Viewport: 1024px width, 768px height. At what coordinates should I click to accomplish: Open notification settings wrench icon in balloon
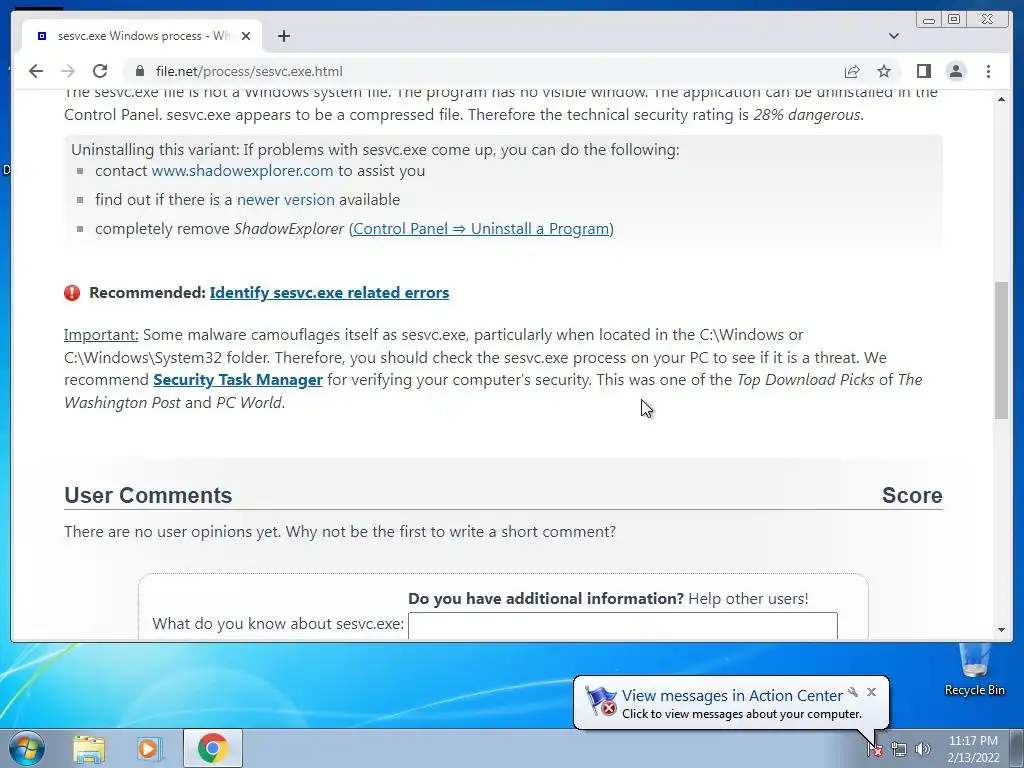853,692
